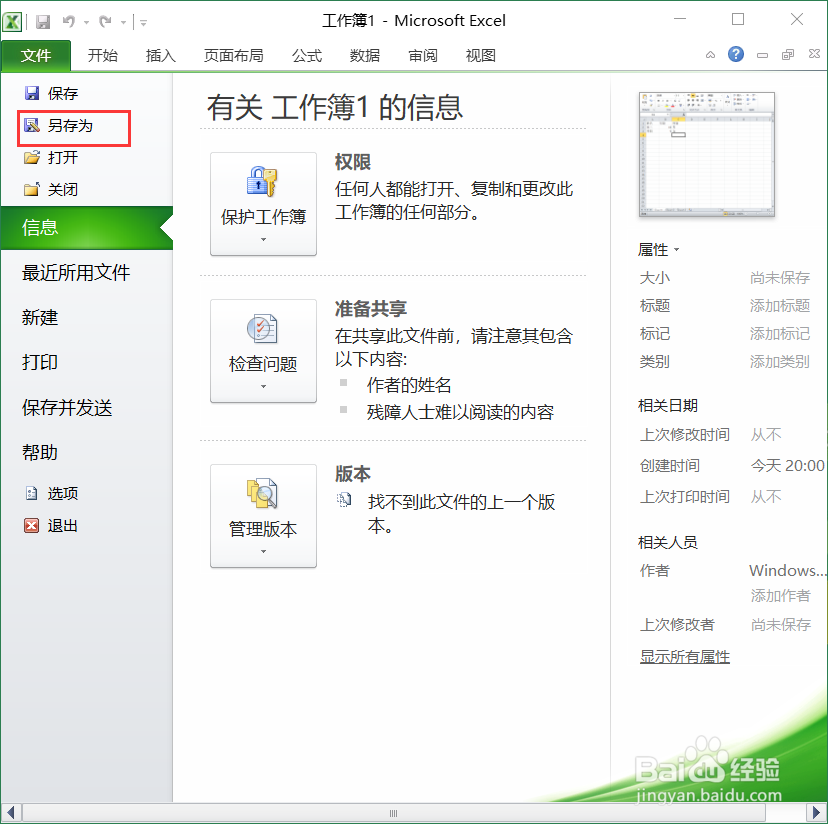This screenshot has width=828, height=824.
Task: Minimize the Excel application window
Action: [680, 20]
